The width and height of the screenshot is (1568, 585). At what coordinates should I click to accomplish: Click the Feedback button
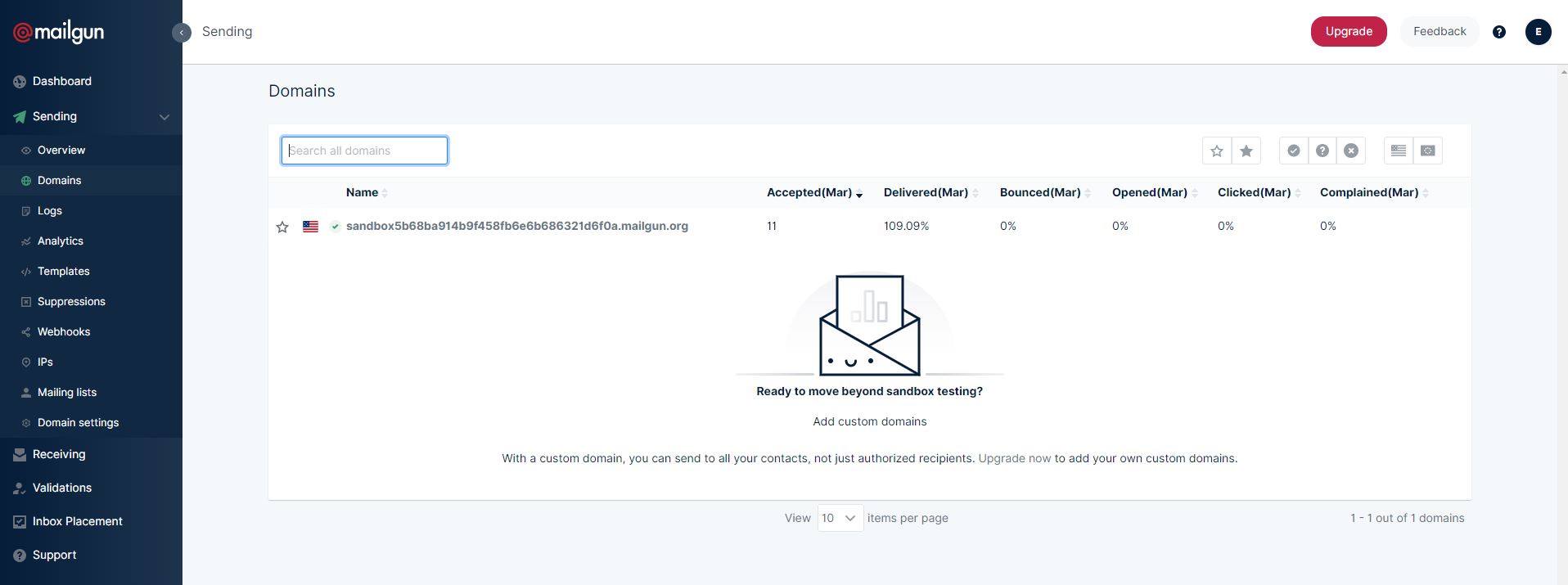click(1440, 32)
